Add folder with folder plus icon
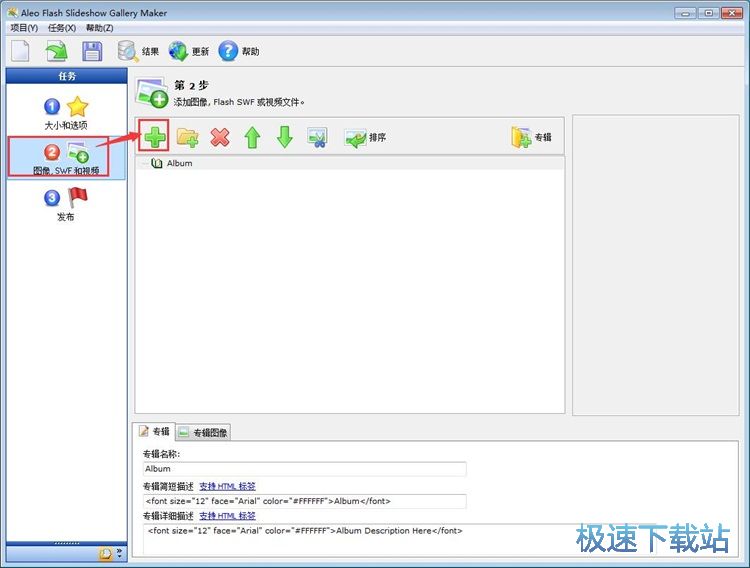Image resolution: width=750 pixels, height=568 pixels. (x=188, y=137)
